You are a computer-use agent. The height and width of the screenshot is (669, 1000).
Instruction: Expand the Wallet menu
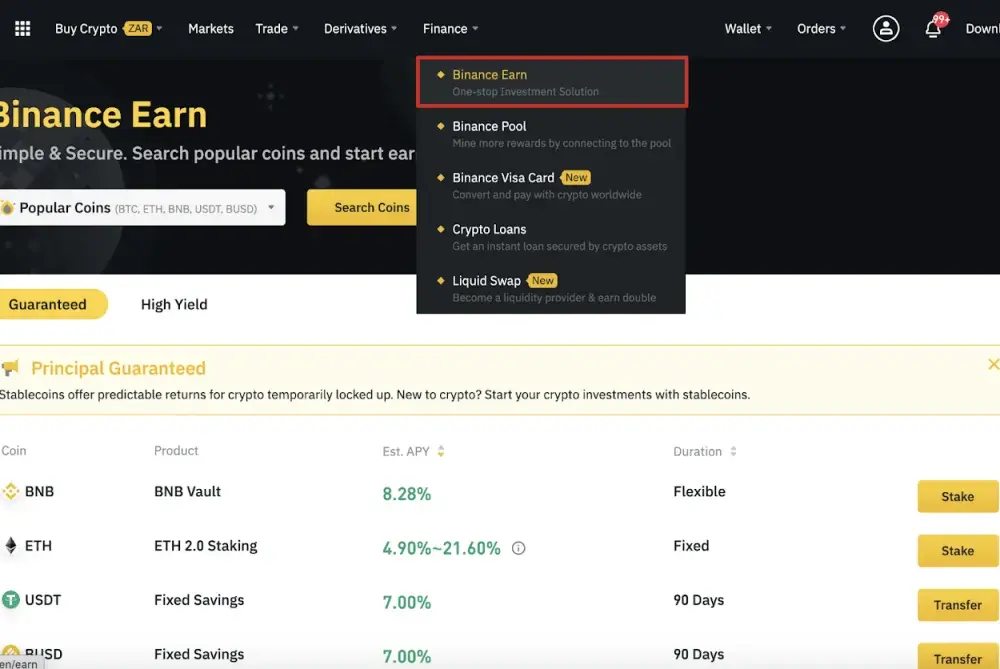click(x=748, y=29)
